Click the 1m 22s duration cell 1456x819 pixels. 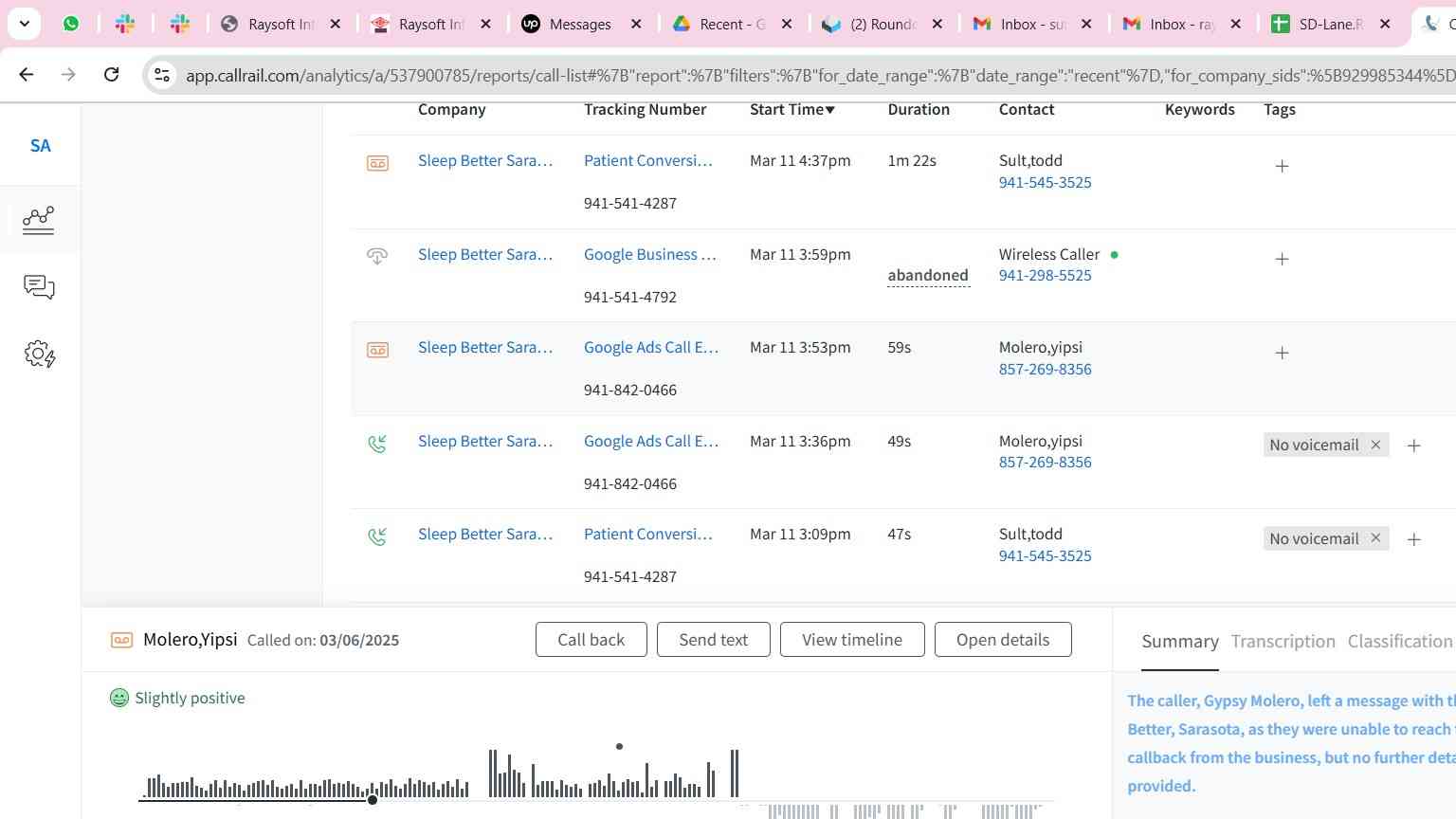coord(912,160)
